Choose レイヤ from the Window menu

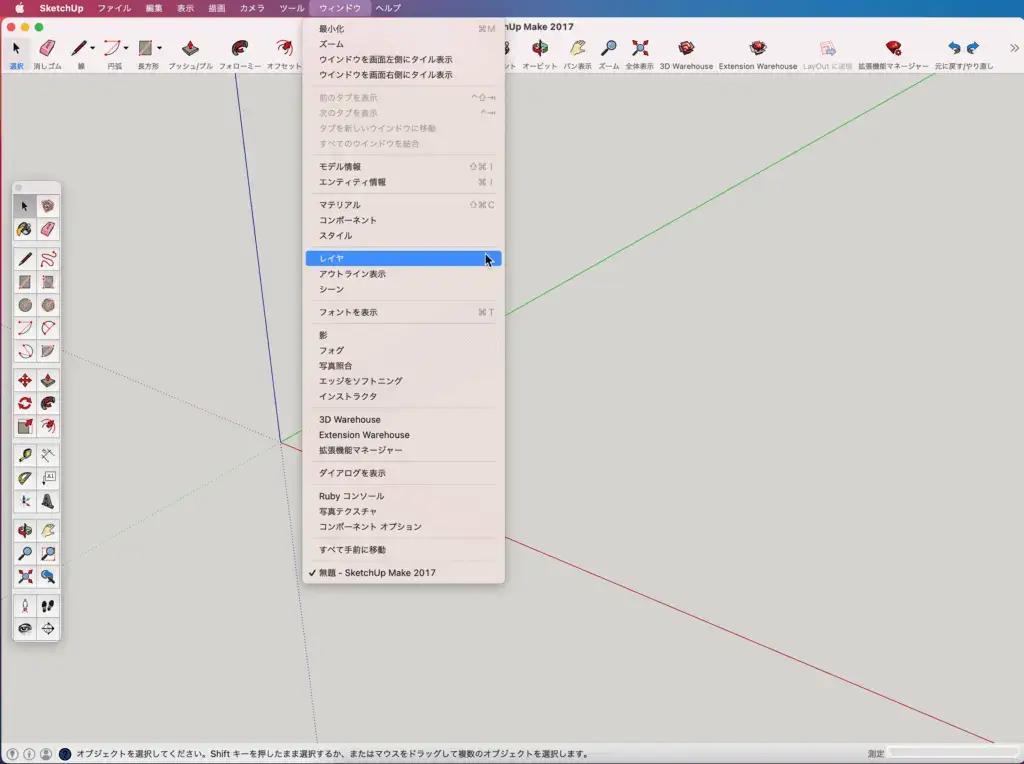point(404,259)
